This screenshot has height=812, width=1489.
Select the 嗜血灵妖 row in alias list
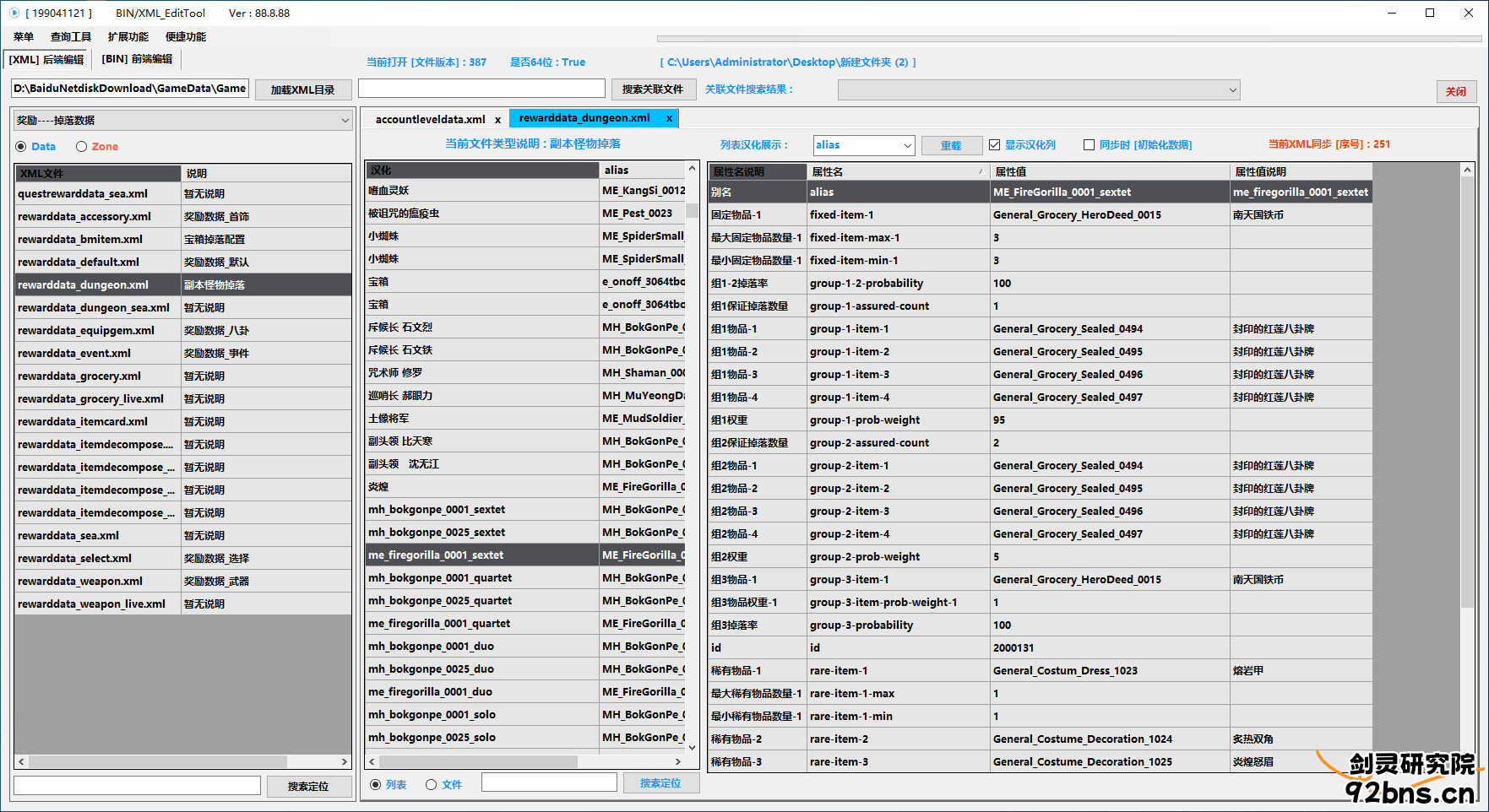[x=525, y=190]
